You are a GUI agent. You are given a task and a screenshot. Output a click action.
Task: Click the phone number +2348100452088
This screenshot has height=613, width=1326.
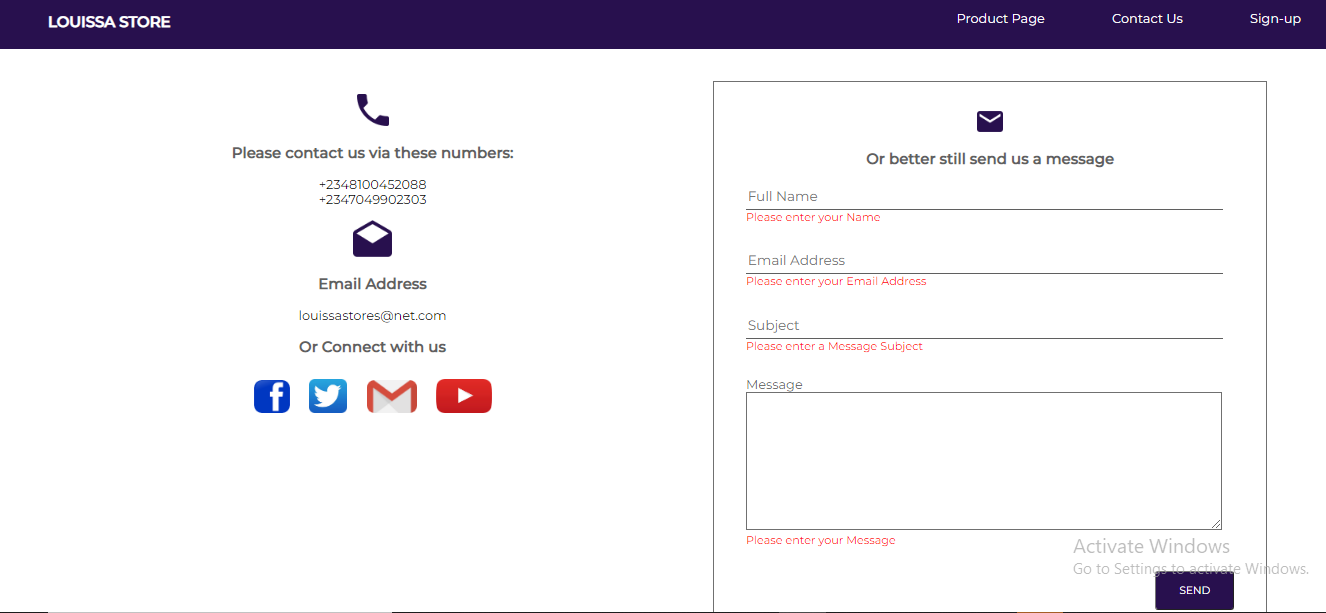point(372,184)
